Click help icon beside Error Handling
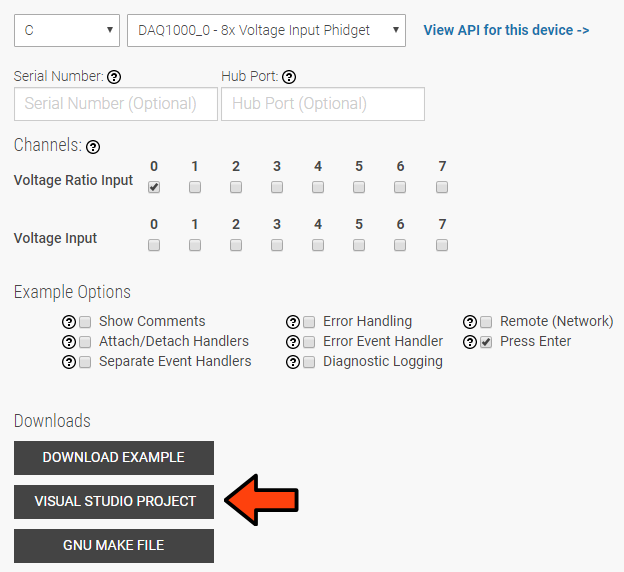The height and width of the screenshot is (572, 624). (x=293, y=322)
